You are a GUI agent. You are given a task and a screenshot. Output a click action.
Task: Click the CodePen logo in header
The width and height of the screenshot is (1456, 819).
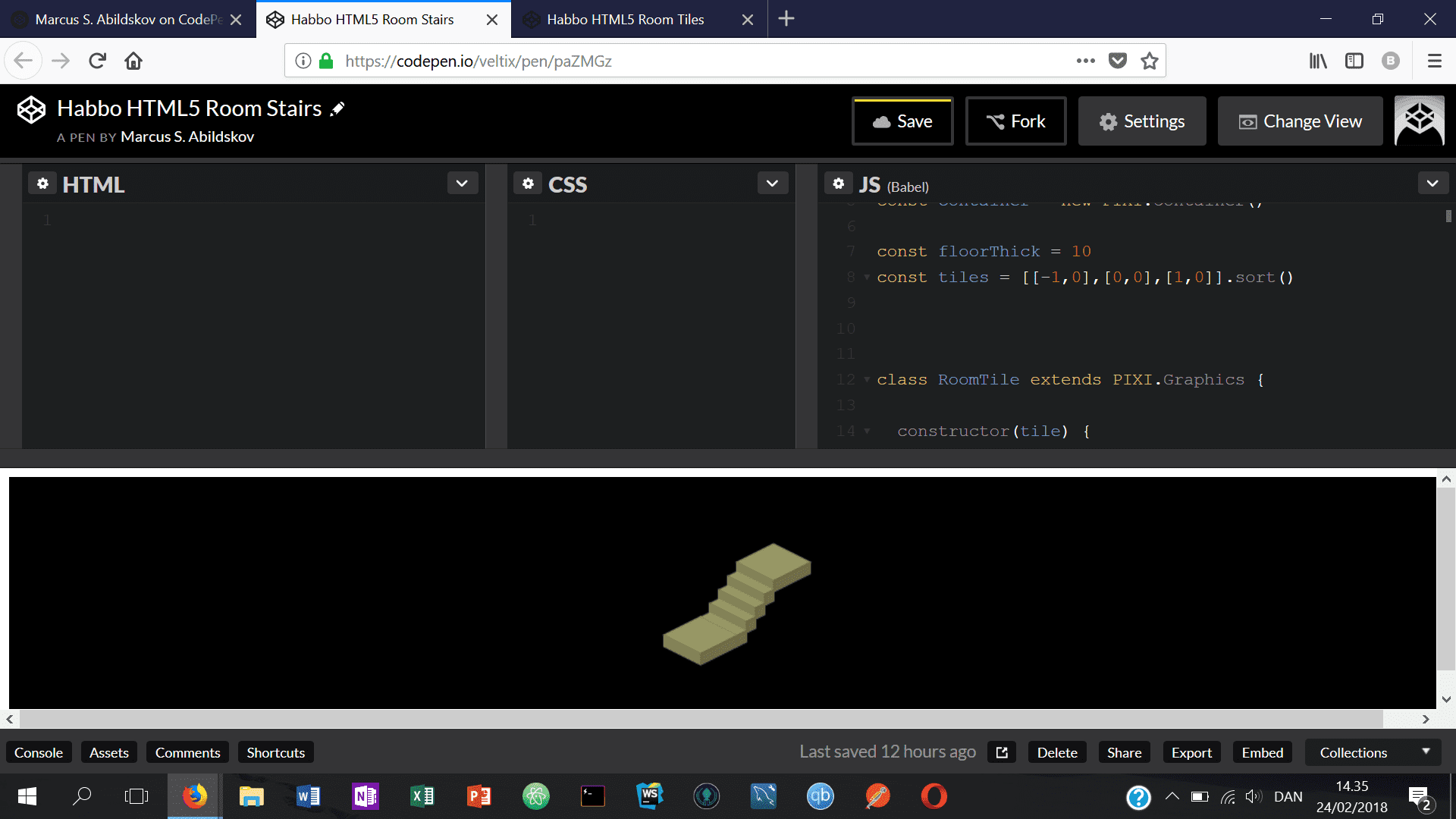tap(31, 110)
